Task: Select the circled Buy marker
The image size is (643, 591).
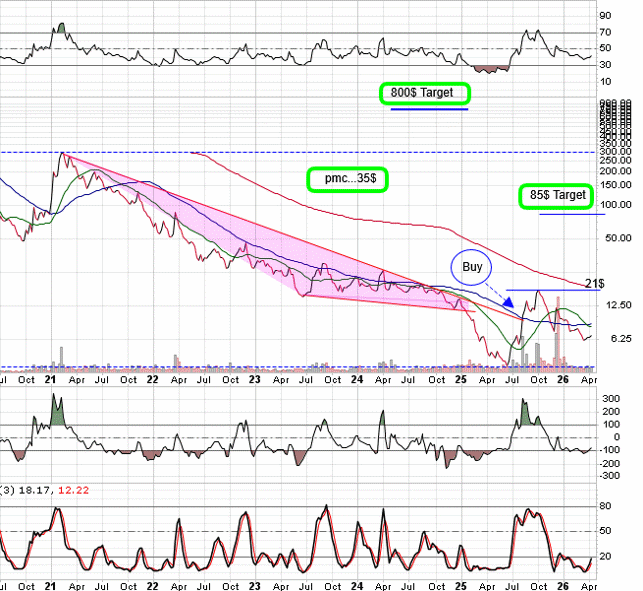Action: point(471,267)
